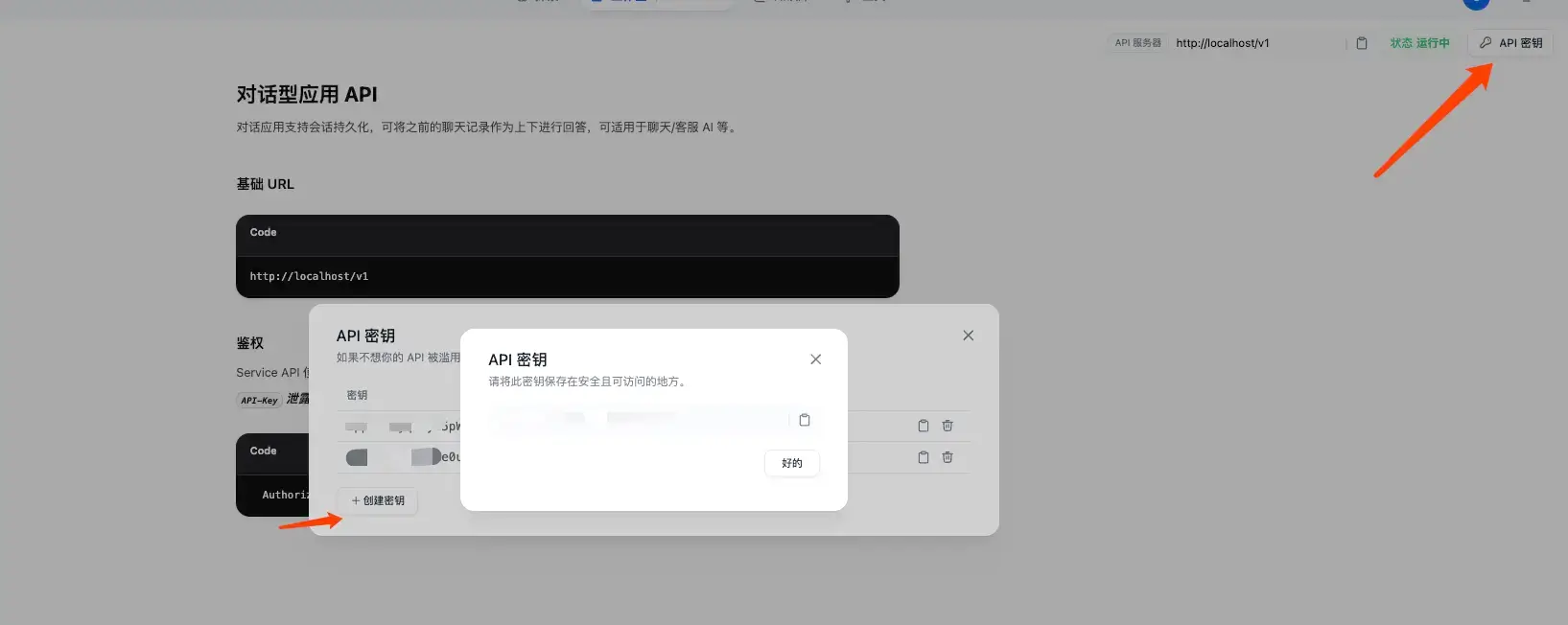This screenshot has width=1568, height=625.
Task: Click the 鉴权 section heading
Action: tap(250, 343)
